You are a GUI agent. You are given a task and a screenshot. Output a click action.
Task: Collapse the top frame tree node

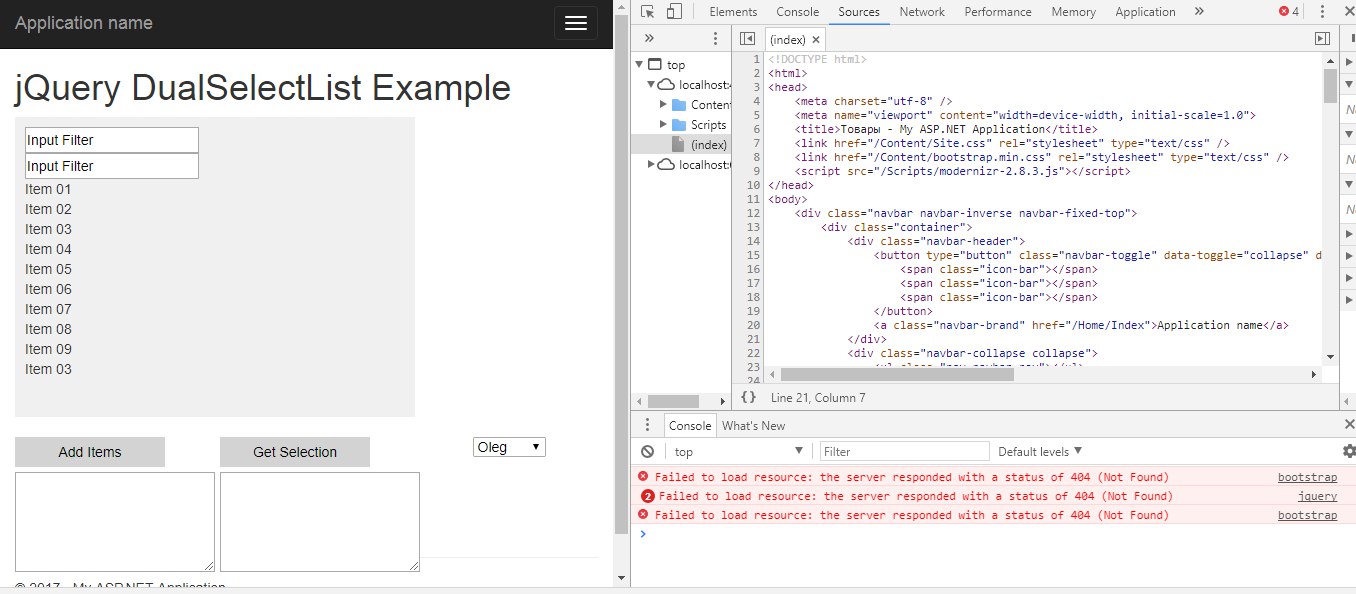pyautogui.click(x=639, y=65)
